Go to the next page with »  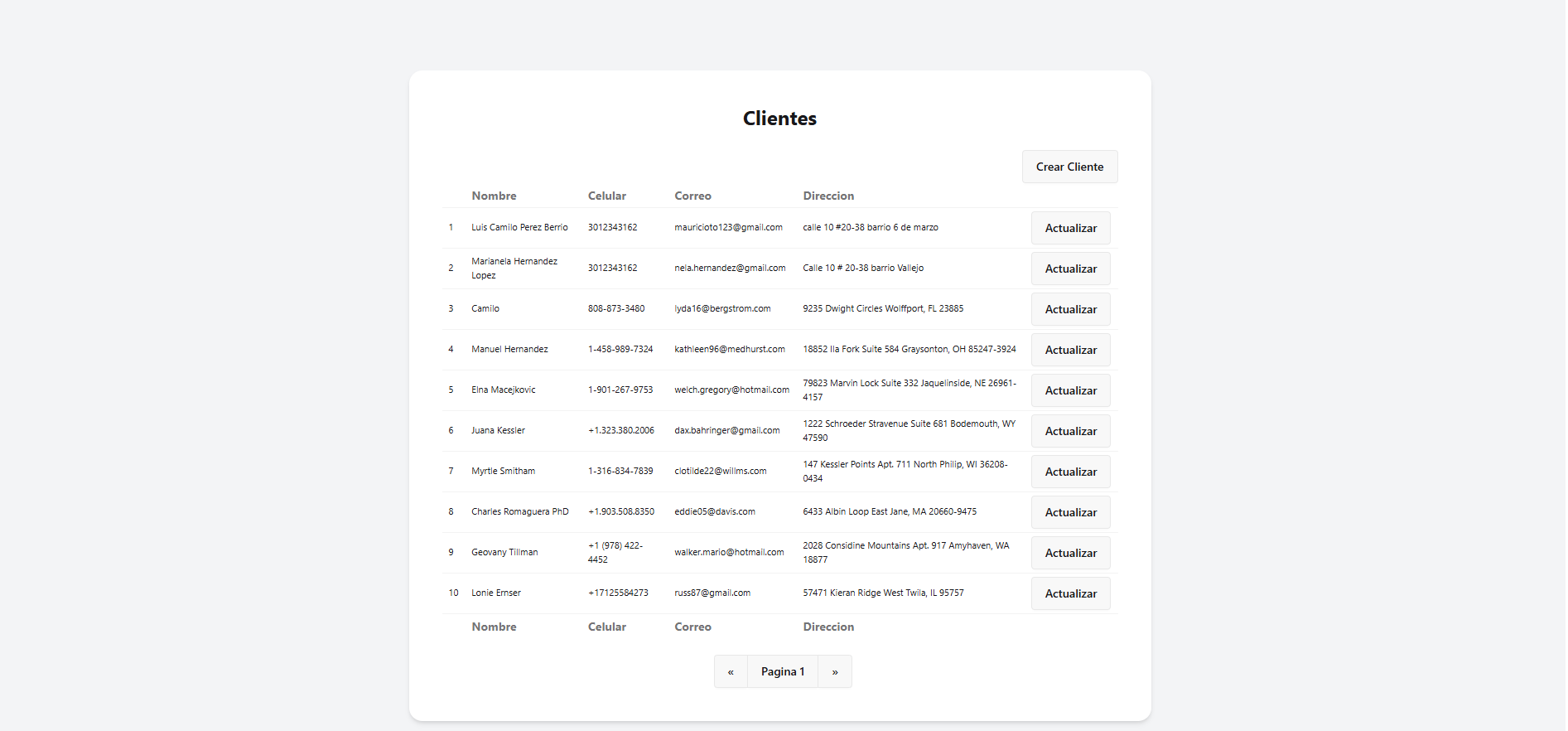[834, 671]
